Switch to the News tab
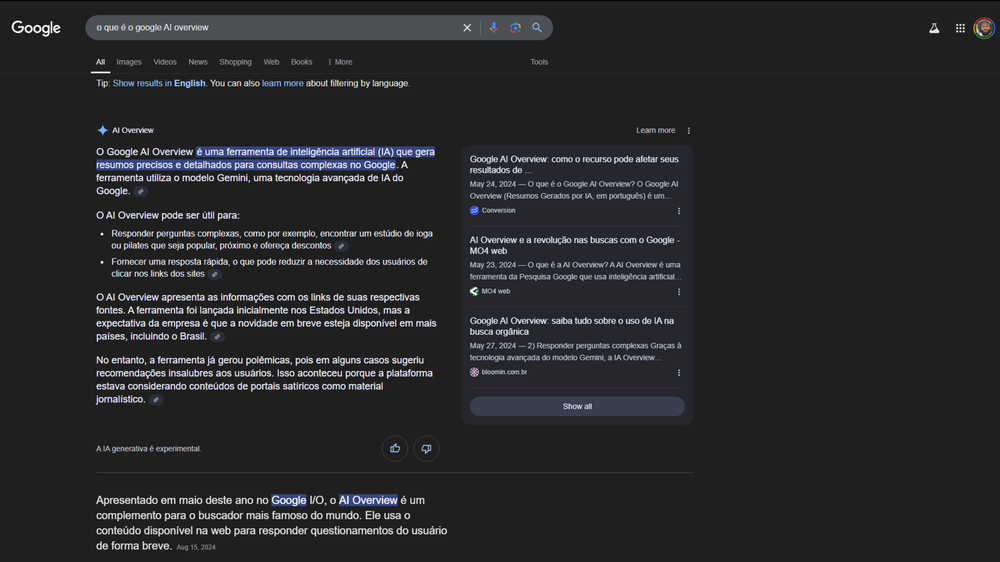Viewport: 1000px width, 562px height. (198, 62)
